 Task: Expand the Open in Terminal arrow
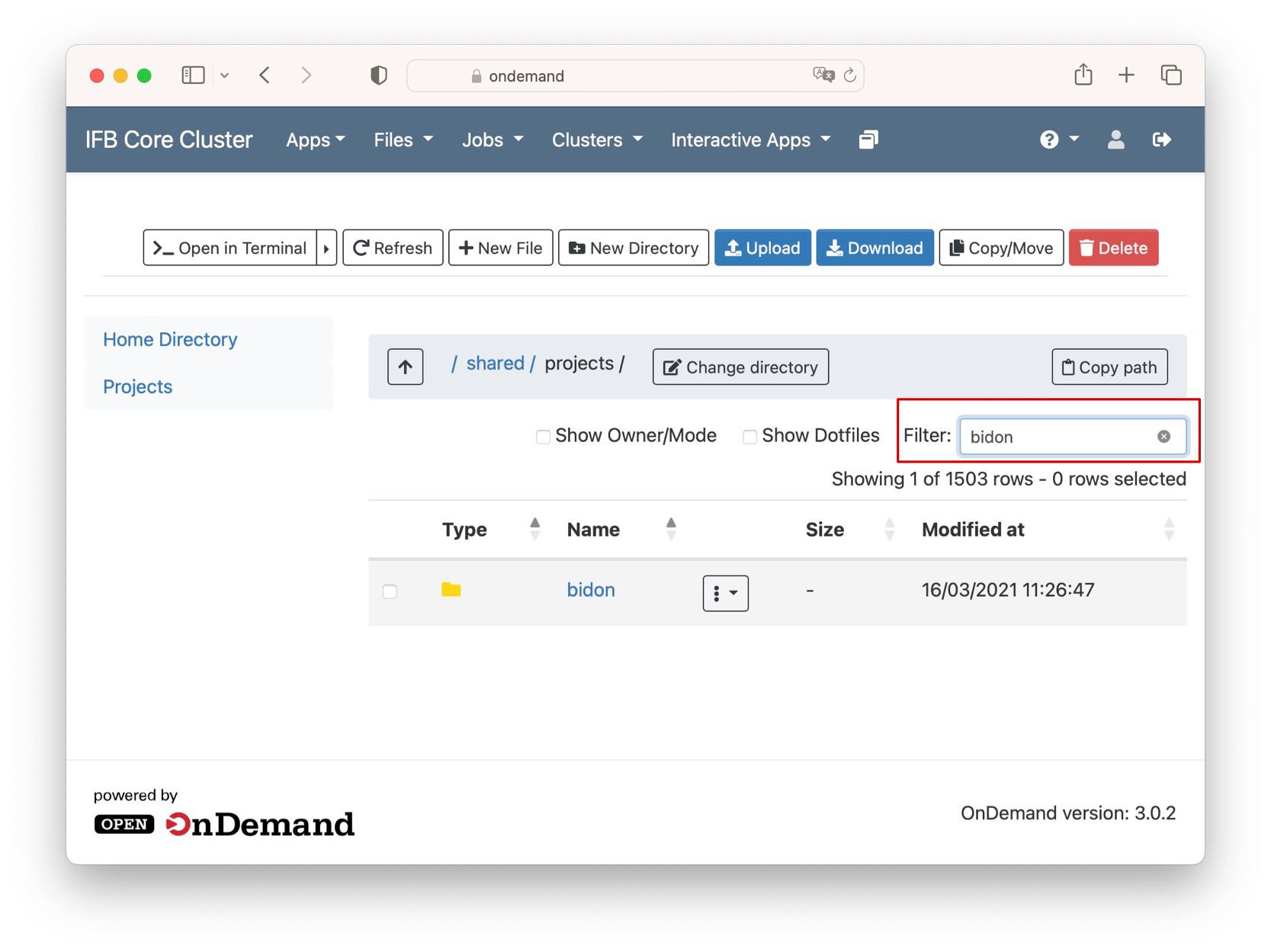(x=326, y=248)
